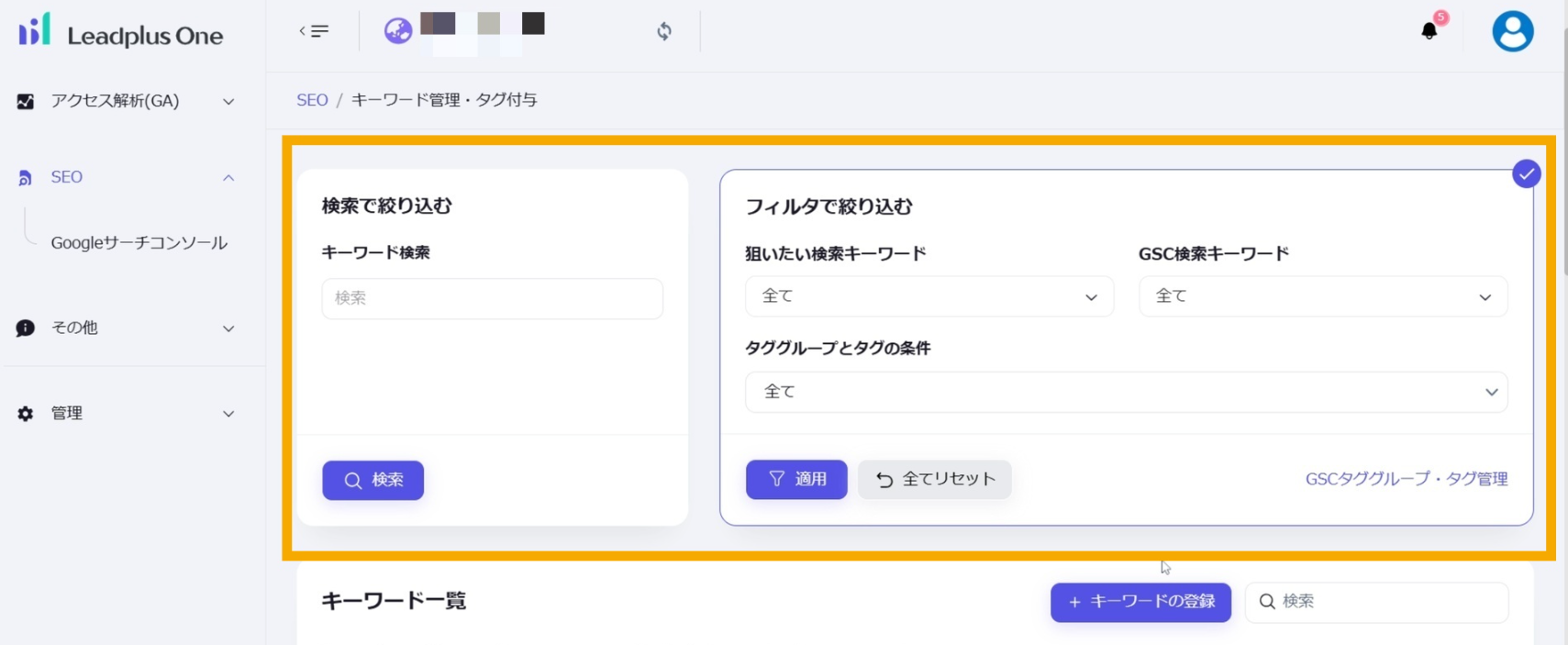
Task: Open the GSC検索キーワード dropdown
Action: 1322,296
